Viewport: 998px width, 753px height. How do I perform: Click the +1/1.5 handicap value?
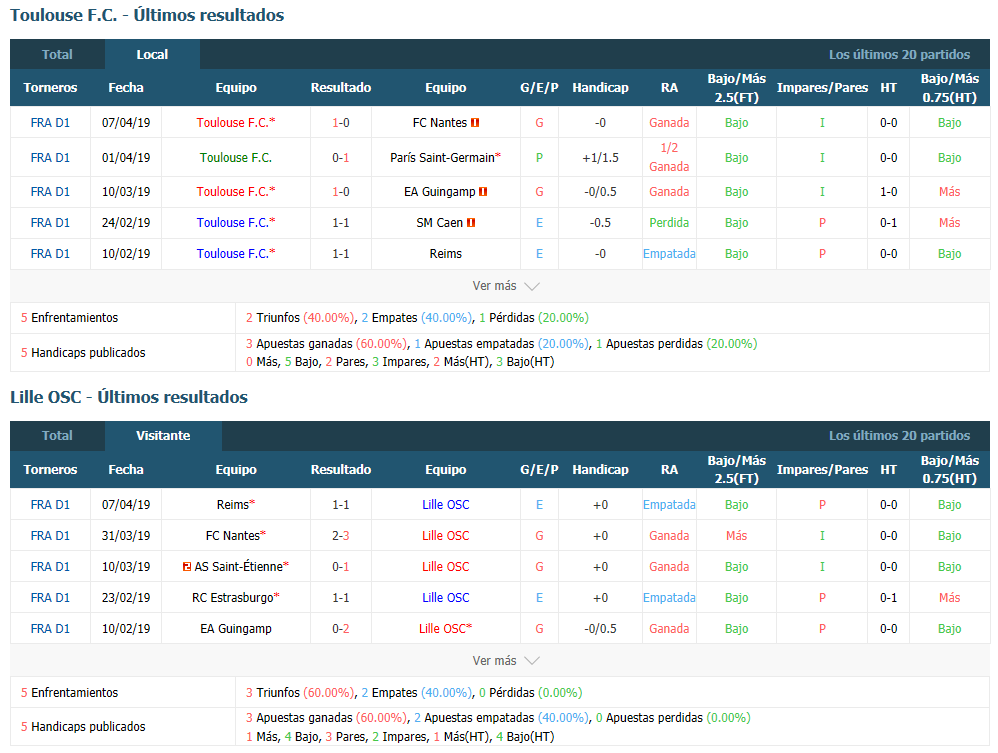(x=600, y=158)
